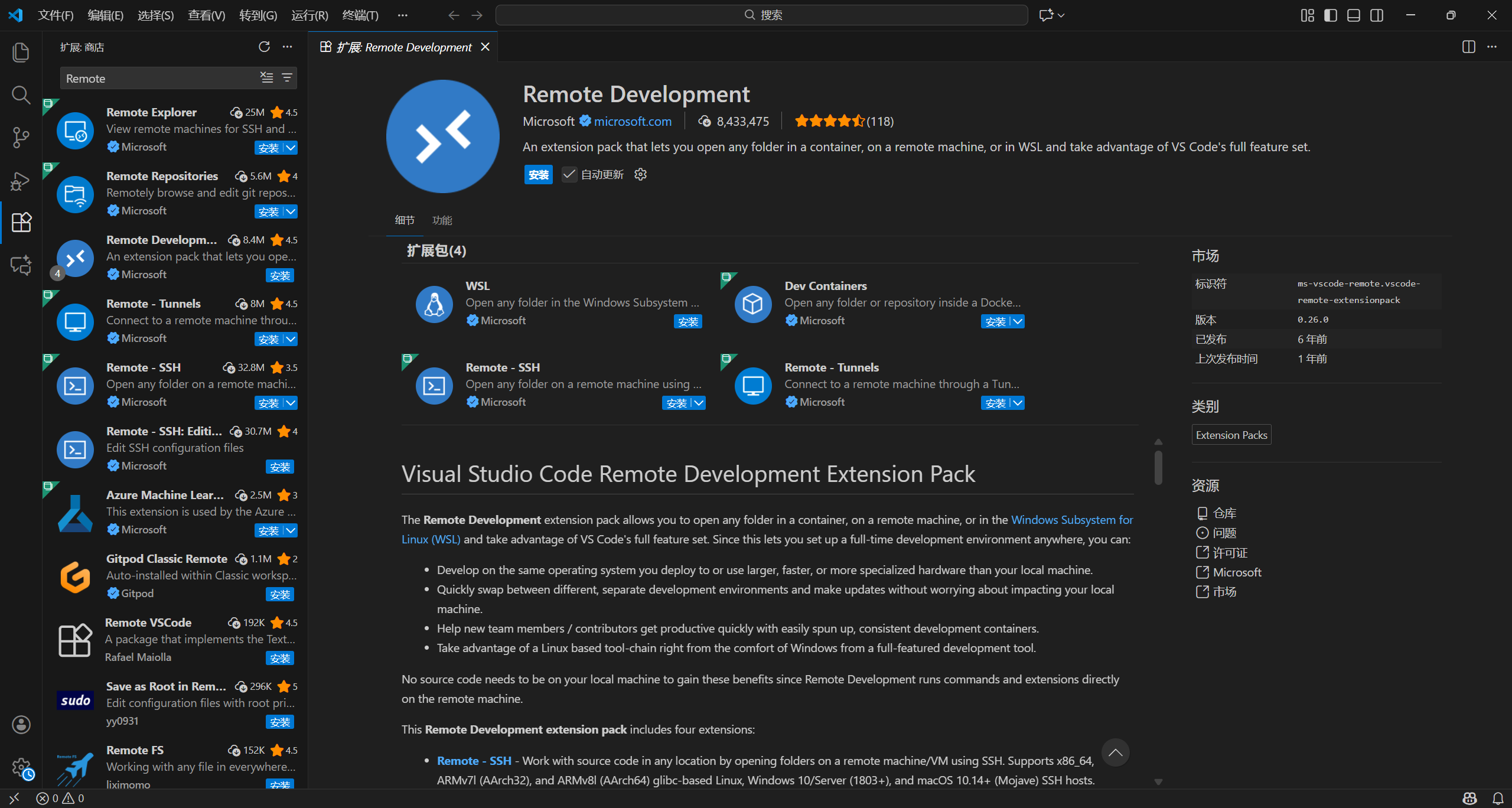Open the Explorer view in activity bar
Image resolution: width=1512 pixels, height=808 pixels.
(21, 52)
